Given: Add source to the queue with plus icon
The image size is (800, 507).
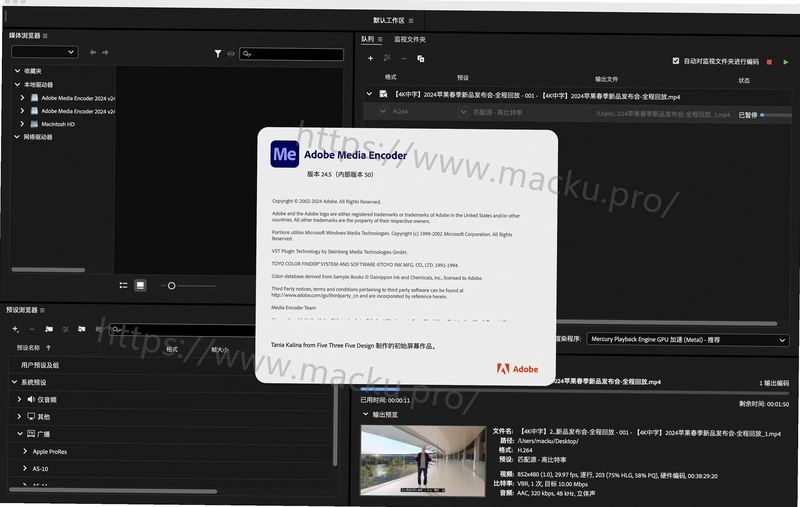Looking at the screenshot, I should [370, 59].
